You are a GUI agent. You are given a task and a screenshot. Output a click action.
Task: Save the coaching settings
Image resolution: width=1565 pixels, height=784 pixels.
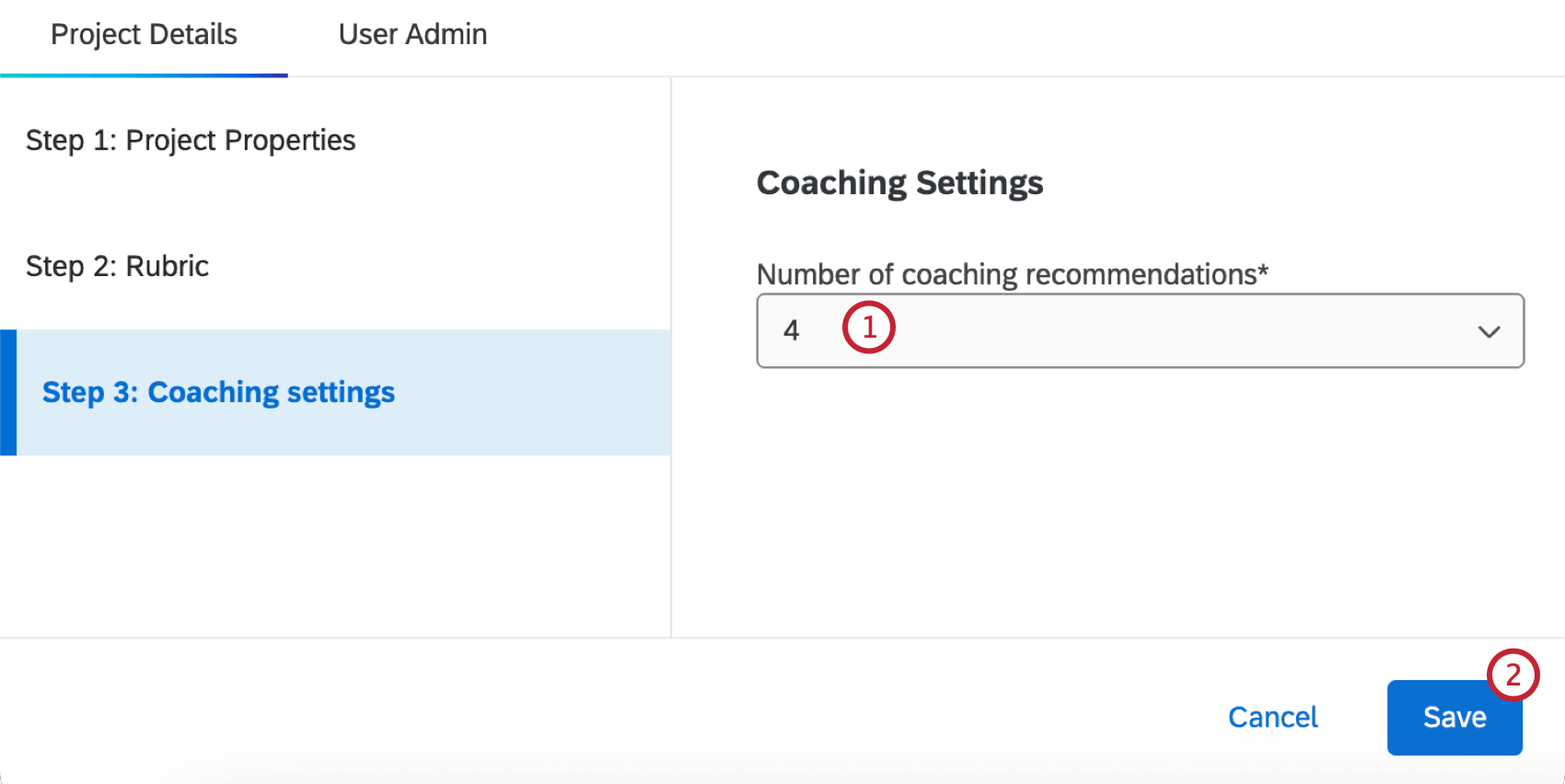(x=1455, y=717)
